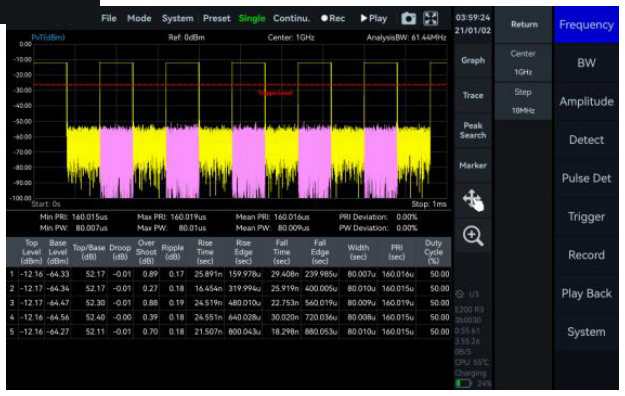Select the Record tab
625x396 pixels.
pos(586,255)
